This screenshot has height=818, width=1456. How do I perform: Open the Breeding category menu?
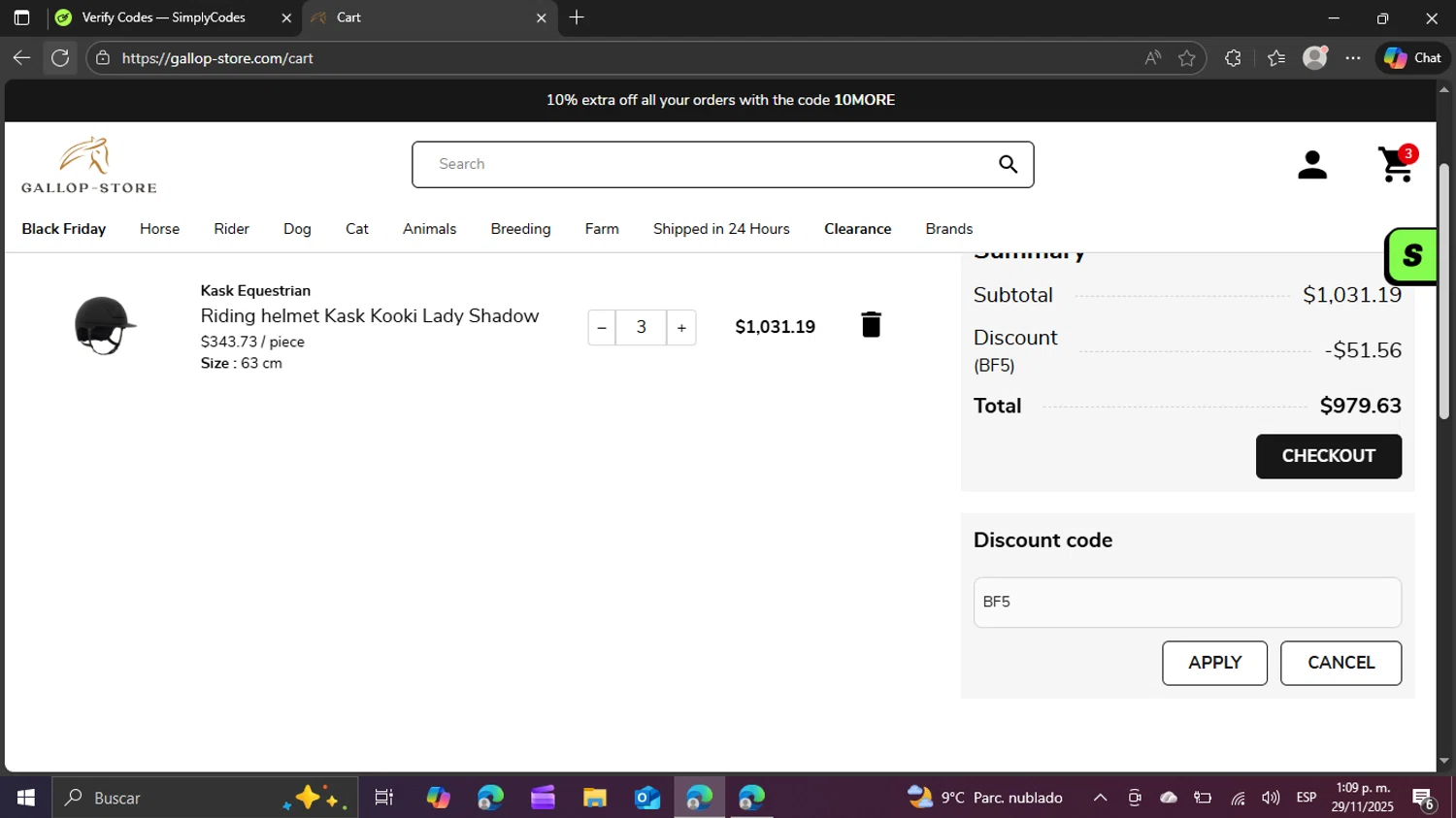(x=520, y=229)
